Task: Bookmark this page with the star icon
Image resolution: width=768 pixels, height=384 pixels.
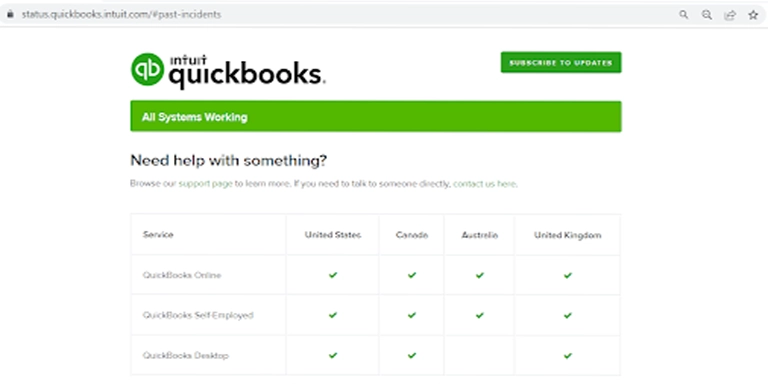Action: [753, 15]
